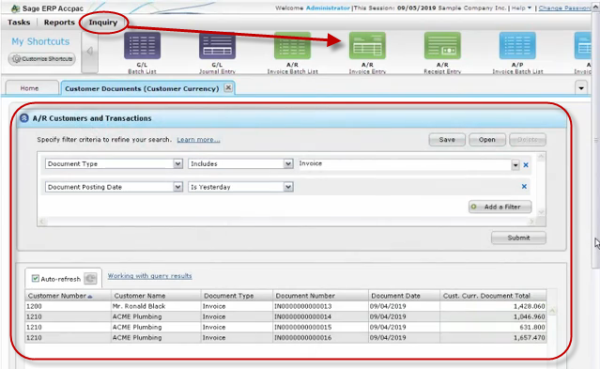Click the Administrator user link

pos(328,8)
